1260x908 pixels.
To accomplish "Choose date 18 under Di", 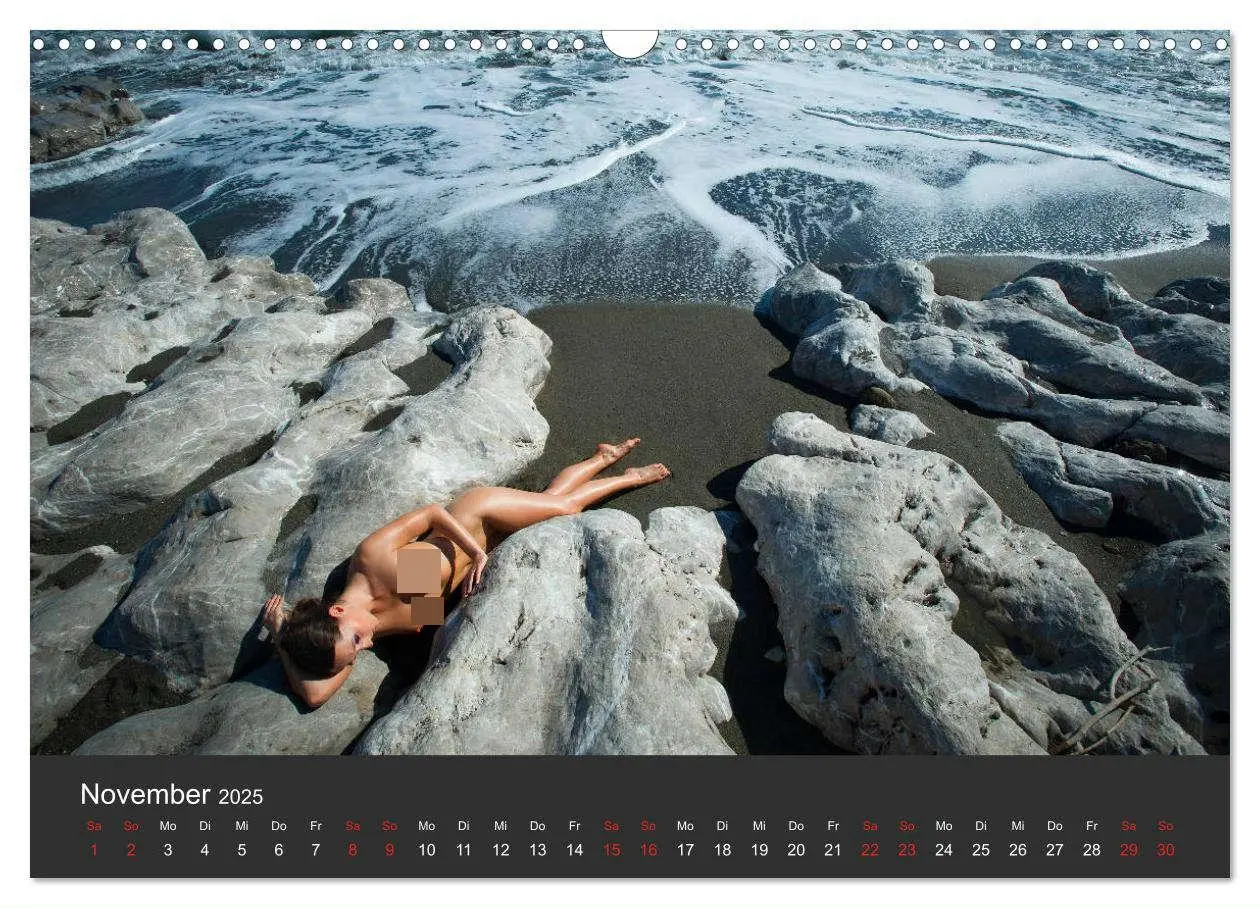I will (x=722, y=850).
